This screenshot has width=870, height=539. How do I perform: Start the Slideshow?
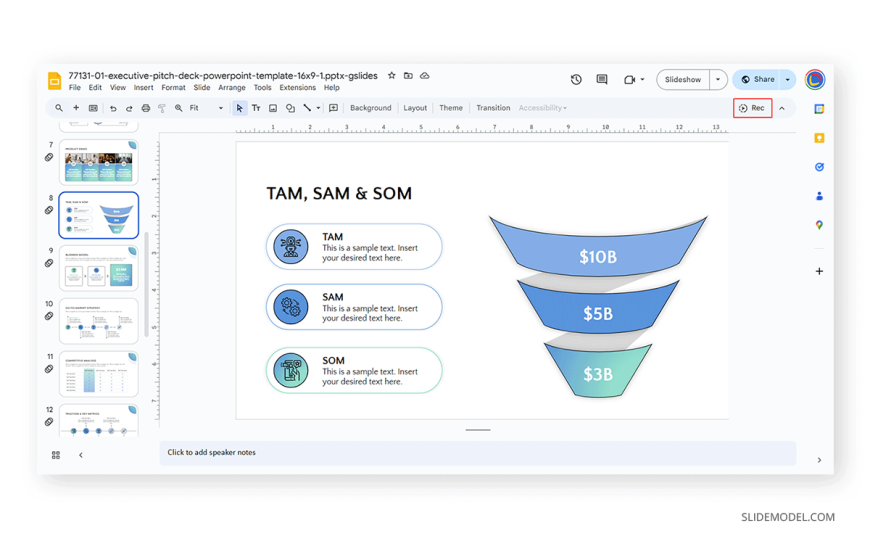click(683, 79)
